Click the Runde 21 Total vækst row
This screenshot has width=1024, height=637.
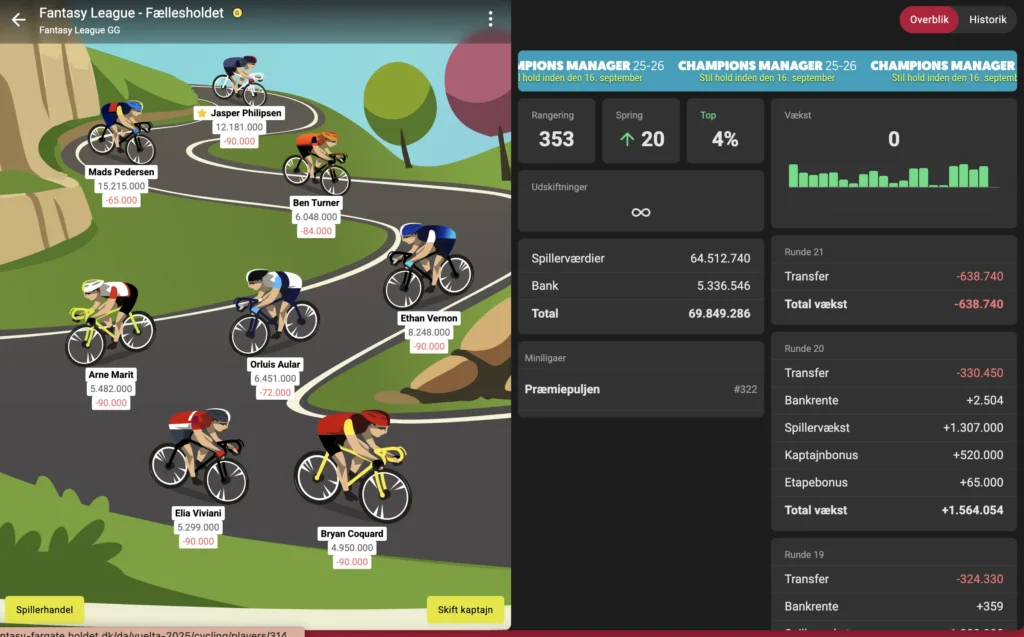tap(893, 304)
